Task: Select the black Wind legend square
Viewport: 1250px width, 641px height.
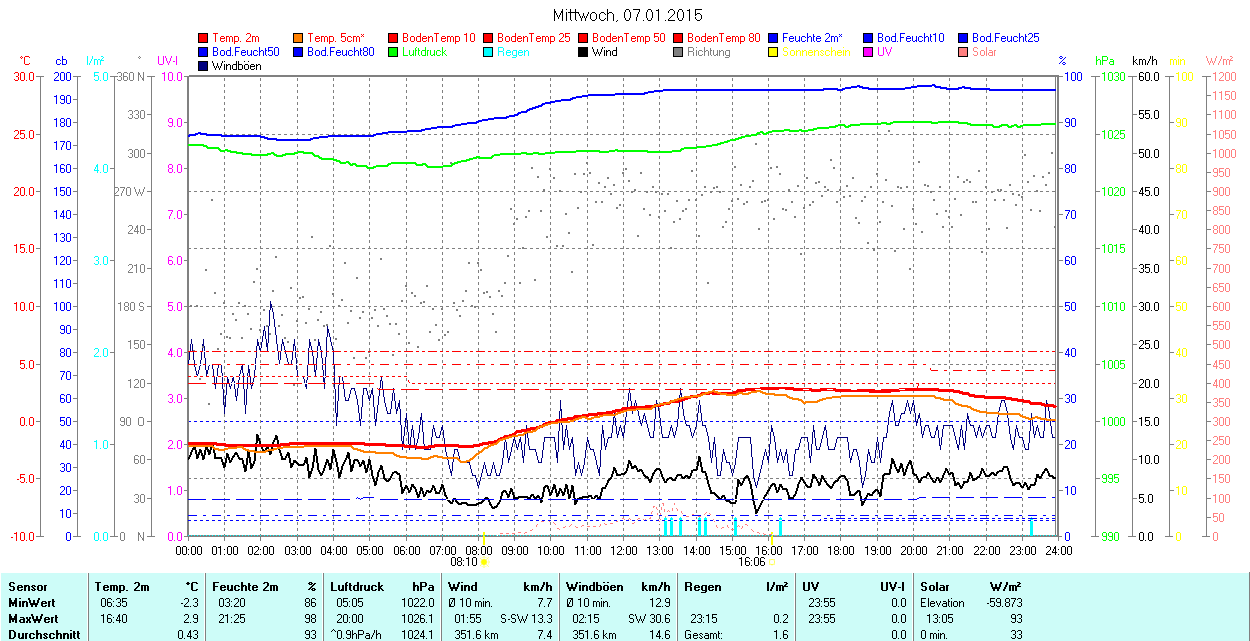Action: (584, 52)
